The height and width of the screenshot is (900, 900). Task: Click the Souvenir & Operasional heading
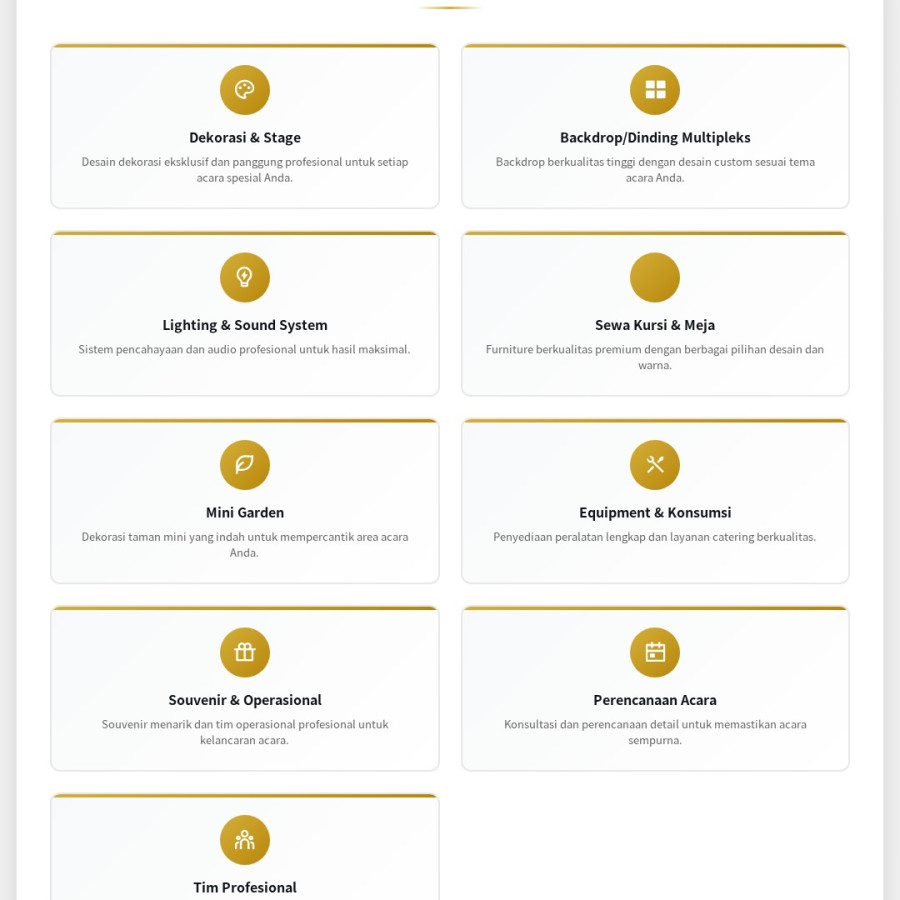(245, 700)
